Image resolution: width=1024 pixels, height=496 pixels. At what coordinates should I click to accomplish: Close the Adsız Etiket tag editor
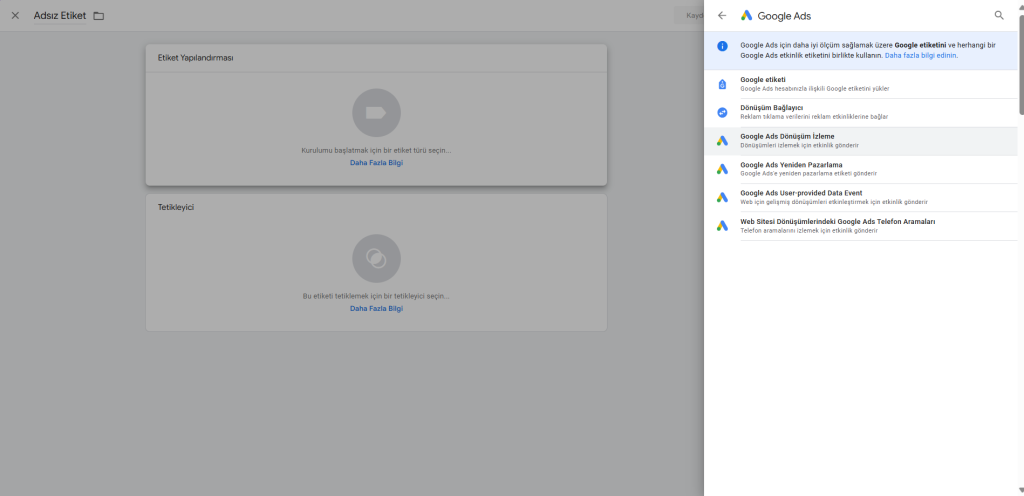[15, 16]
